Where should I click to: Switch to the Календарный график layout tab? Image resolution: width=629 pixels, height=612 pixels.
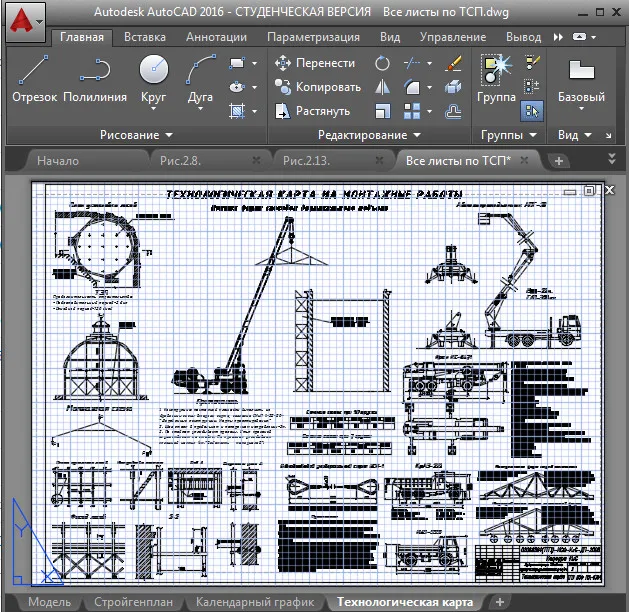[255, 602]
